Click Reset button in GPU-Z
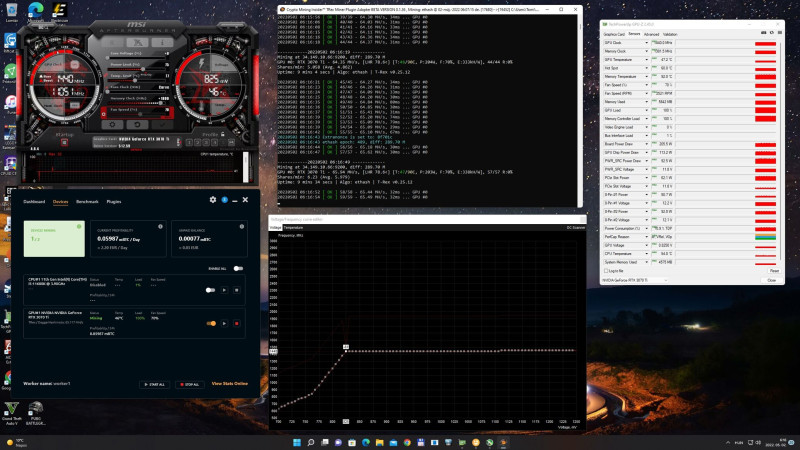The width and height of the screenshot is (800, 450). tap(774, 271)
